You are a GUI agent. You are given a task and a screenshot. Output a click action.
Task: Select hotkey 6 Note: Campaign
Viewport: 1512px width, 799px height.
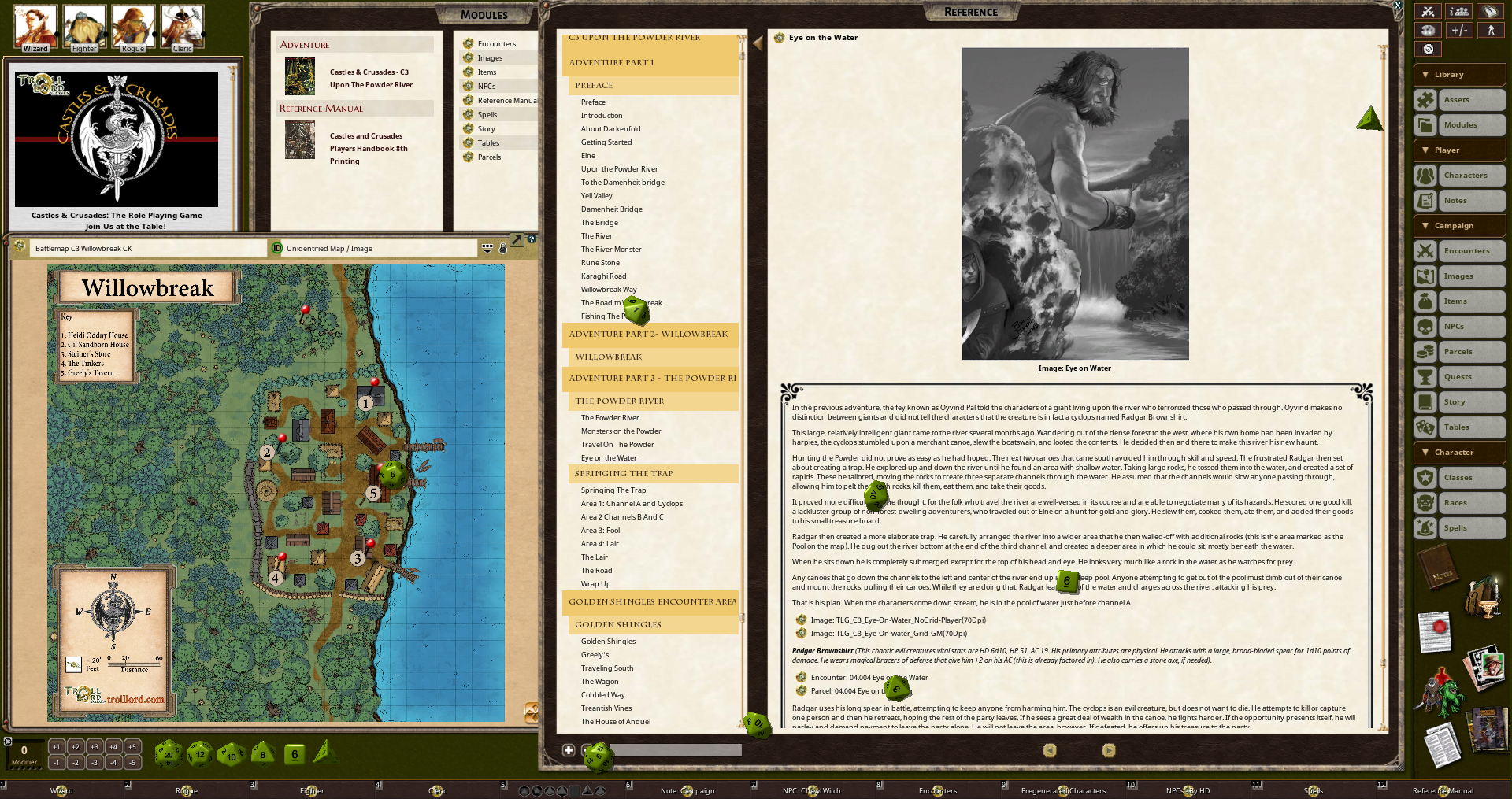687,790
